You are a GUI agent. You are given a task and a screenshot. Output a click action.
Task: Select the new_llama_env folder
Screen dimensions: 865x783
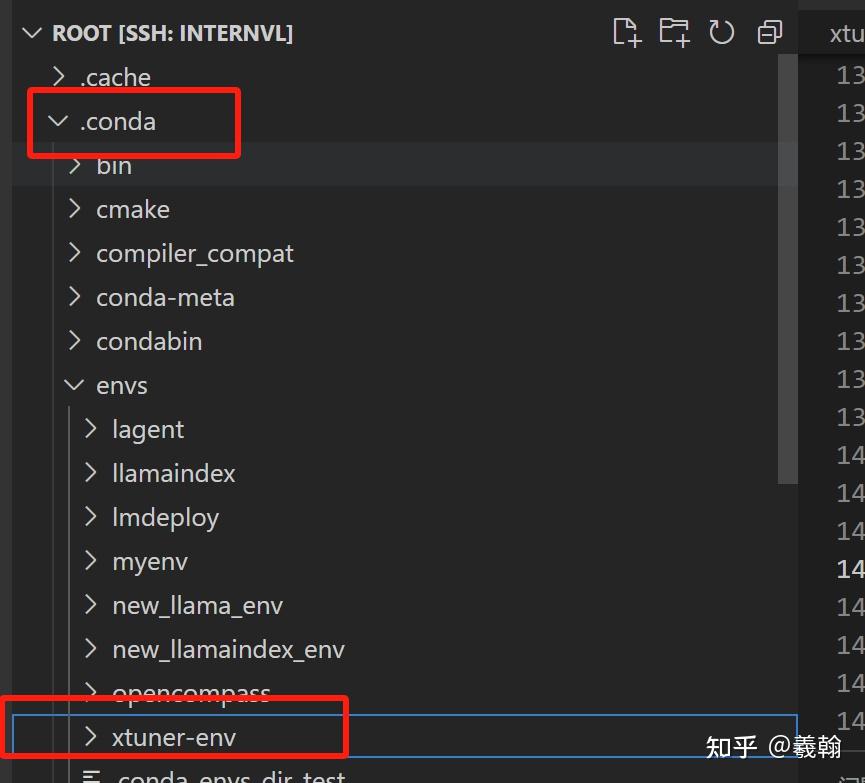pyautogui.click(x=197, y=605)
